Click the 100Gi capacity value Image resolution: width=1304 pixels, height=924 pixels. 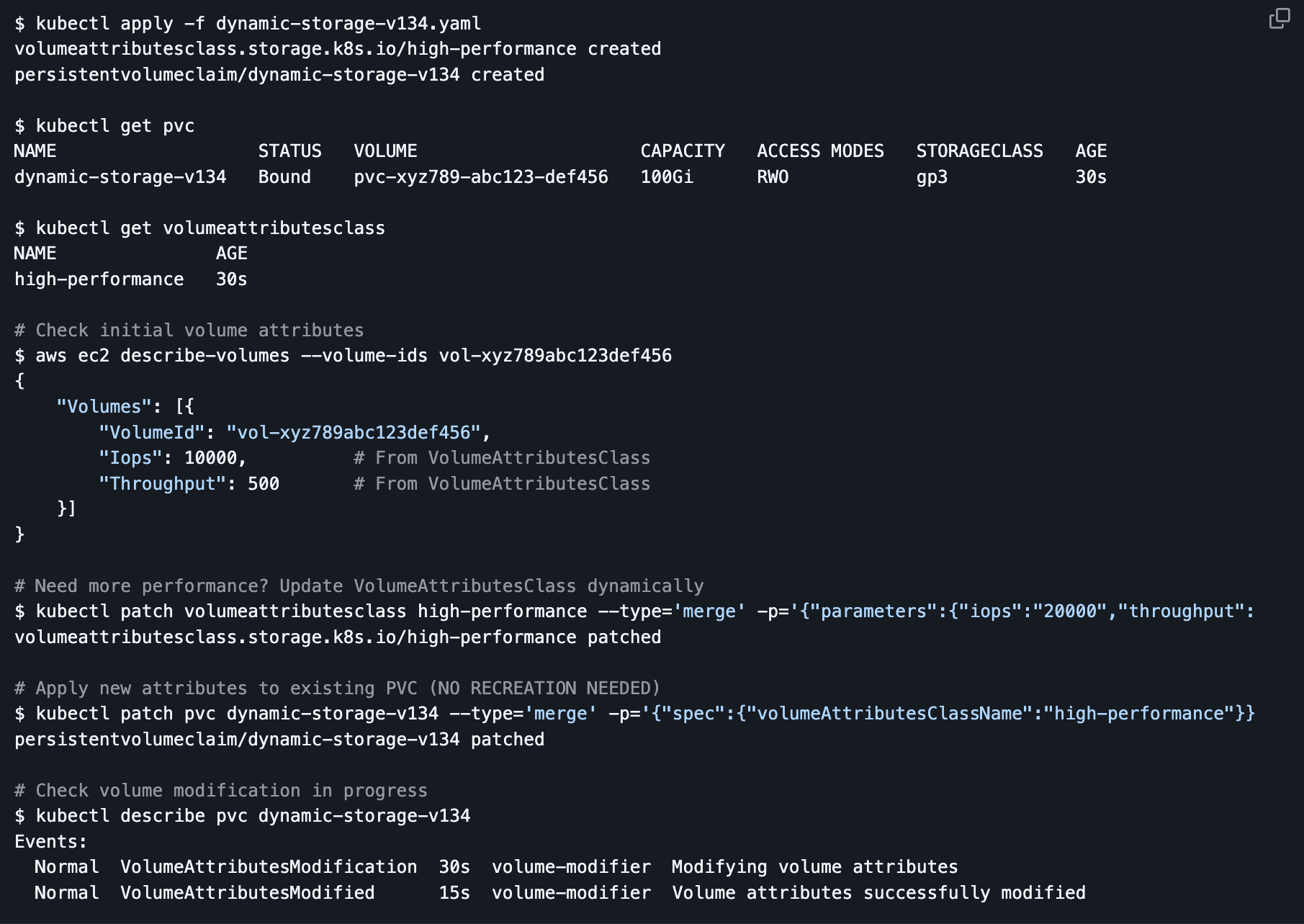coord(667,177)
